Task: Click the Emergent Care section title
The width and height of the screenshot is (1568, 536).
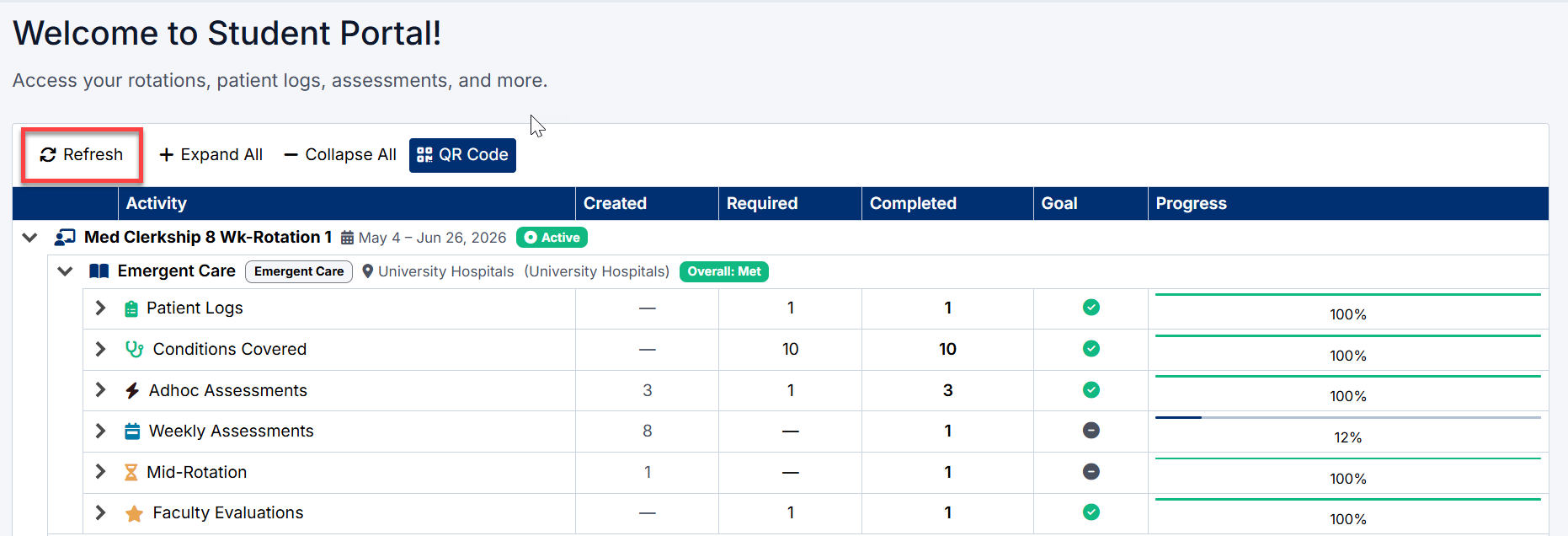Action: [x=177, y=271]
